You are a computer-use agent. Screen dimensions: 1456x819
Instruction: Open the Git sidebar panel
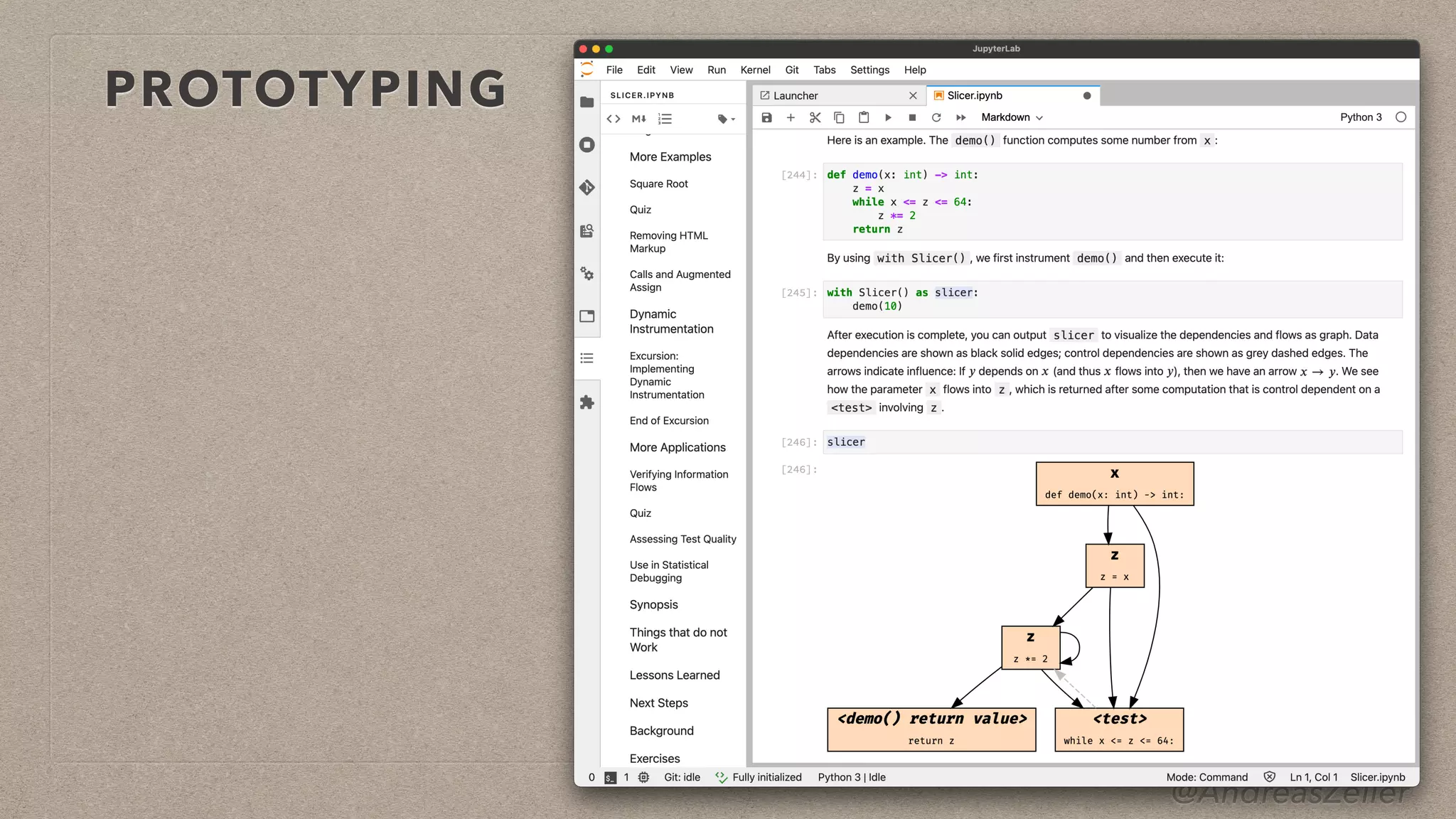pyautogui.click(x=587, y=188)
